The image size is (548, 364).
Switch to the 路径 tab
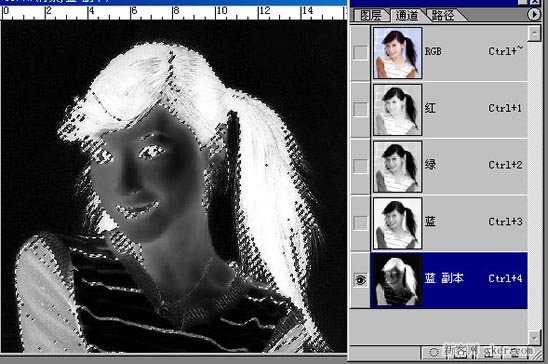point(444,15)
